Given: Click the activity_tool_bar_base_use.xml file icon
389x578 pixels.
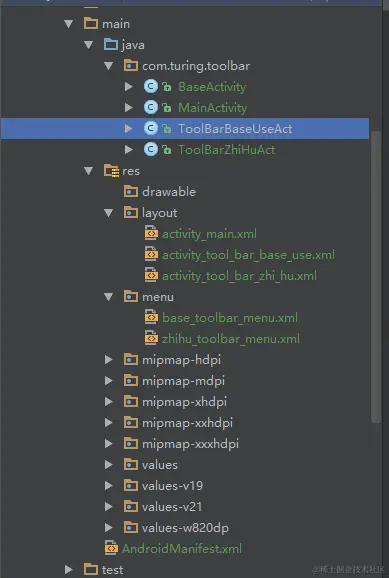Looking at the screenshot, I should pyautogui.click(x=151, y=254).
